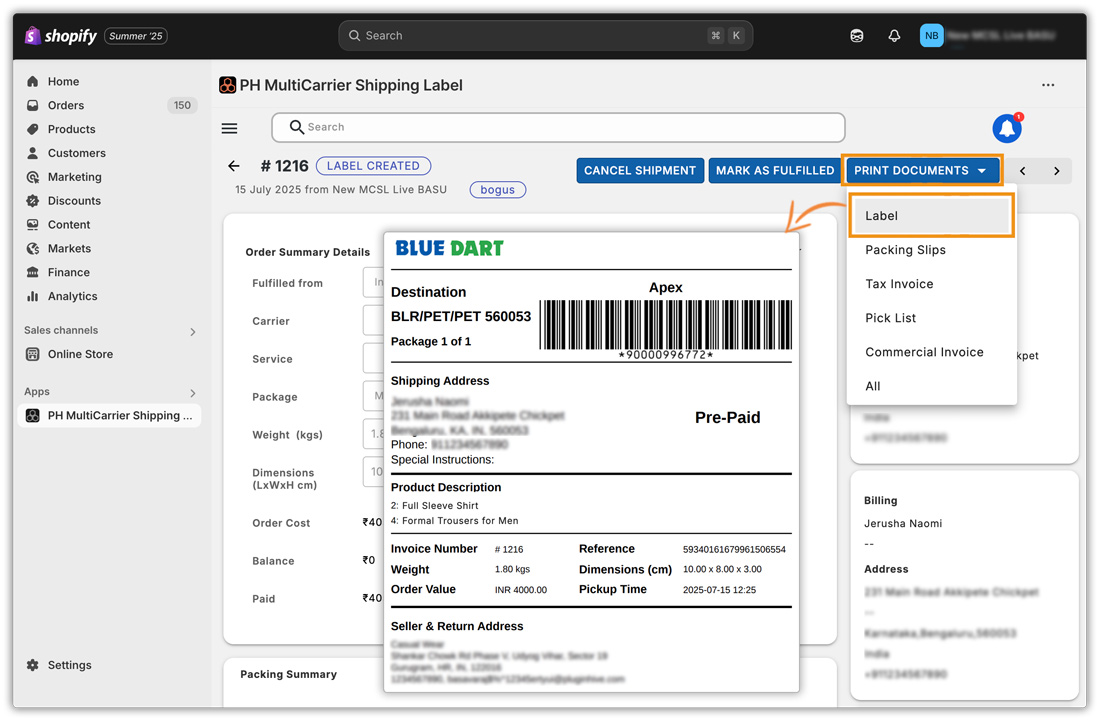Click the reference number 59340161679961506554
The height and width of the screenshot is (722, 1100).
click(x=734, y=549)
